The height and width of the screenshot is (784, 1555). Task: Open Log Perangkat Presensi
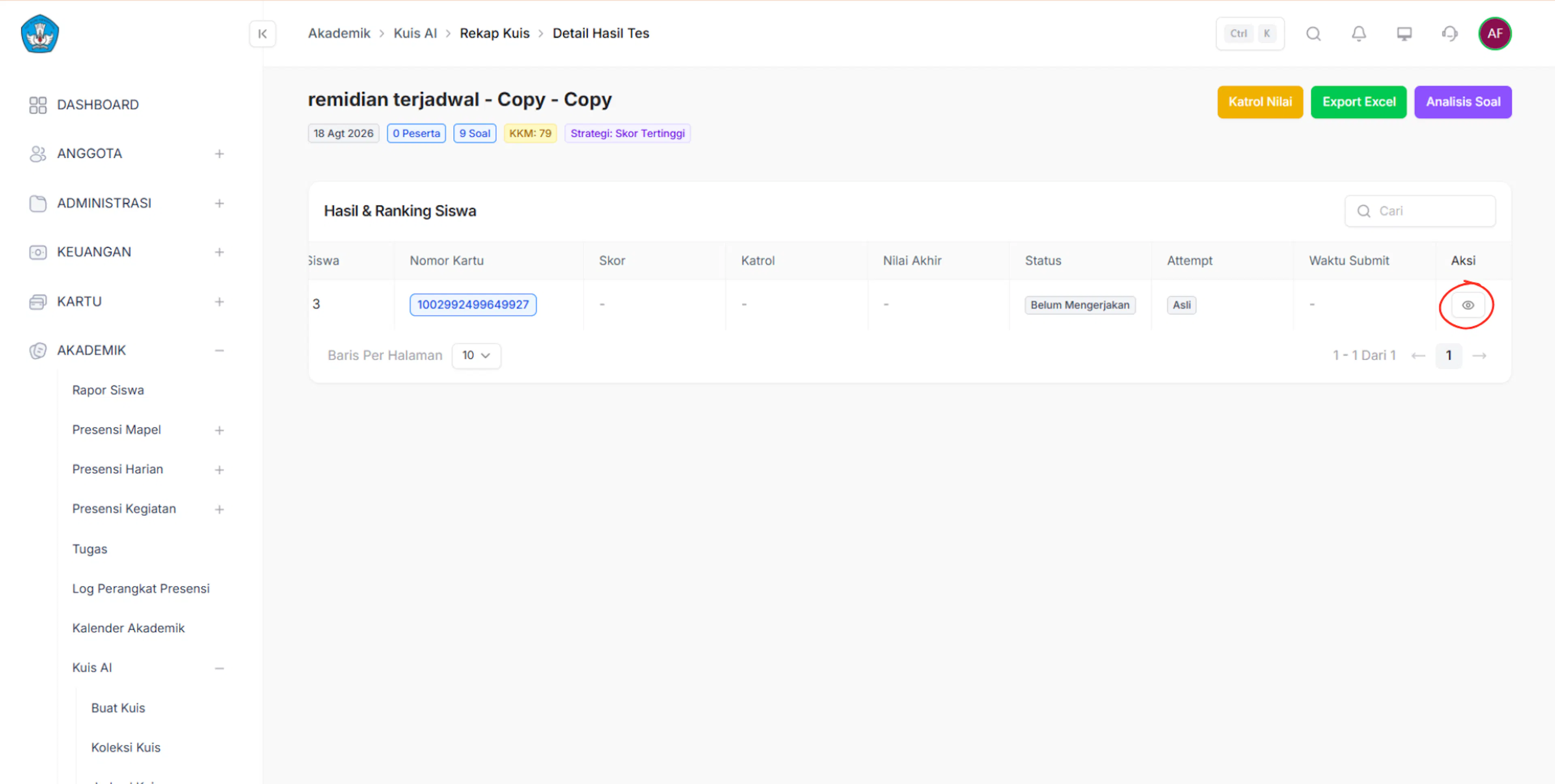click(x=141, y=589)
